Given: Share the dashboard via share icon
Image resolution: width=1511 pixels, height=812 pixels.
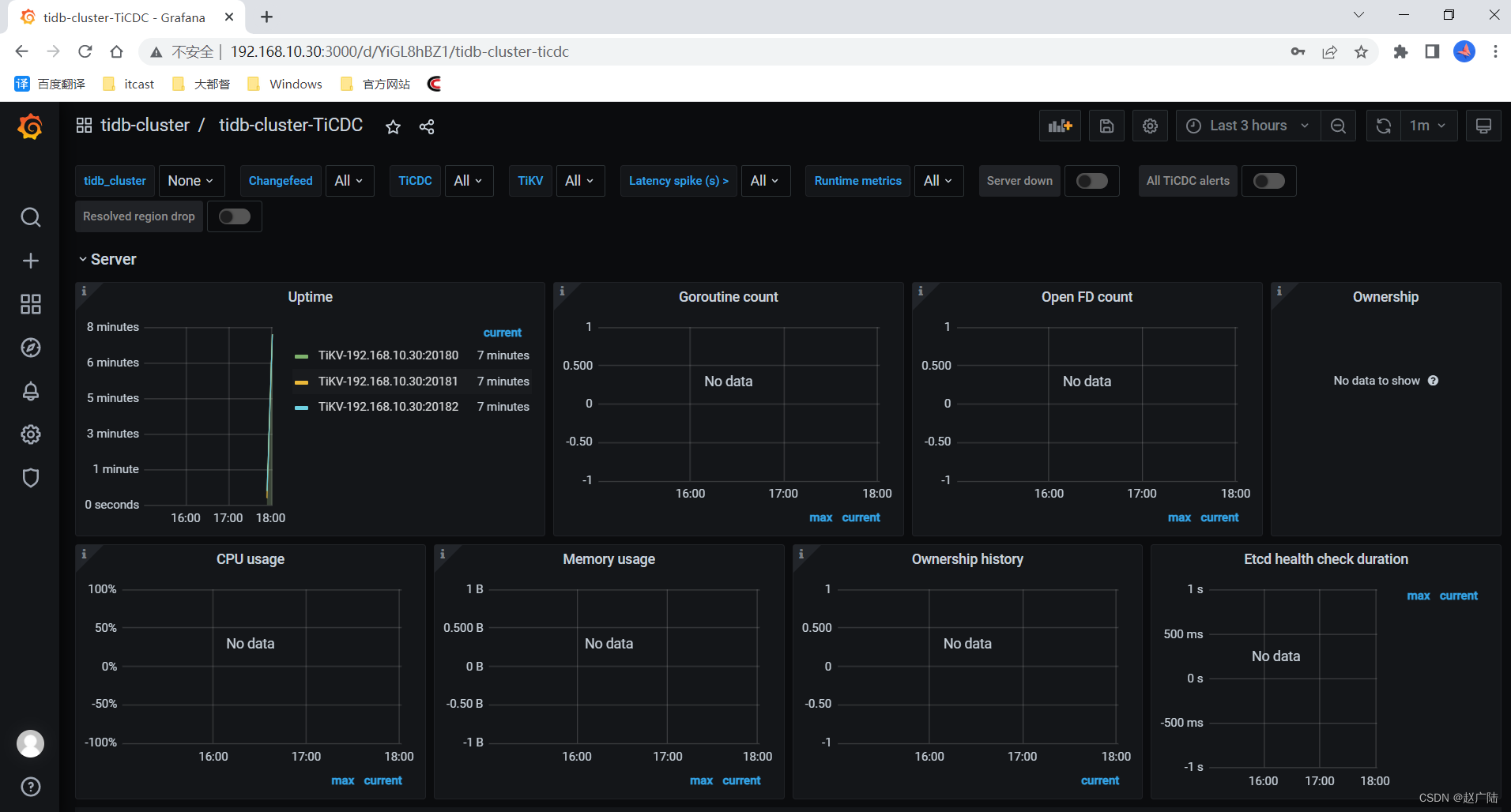Looking at the screenshot, I should point(427,126).
